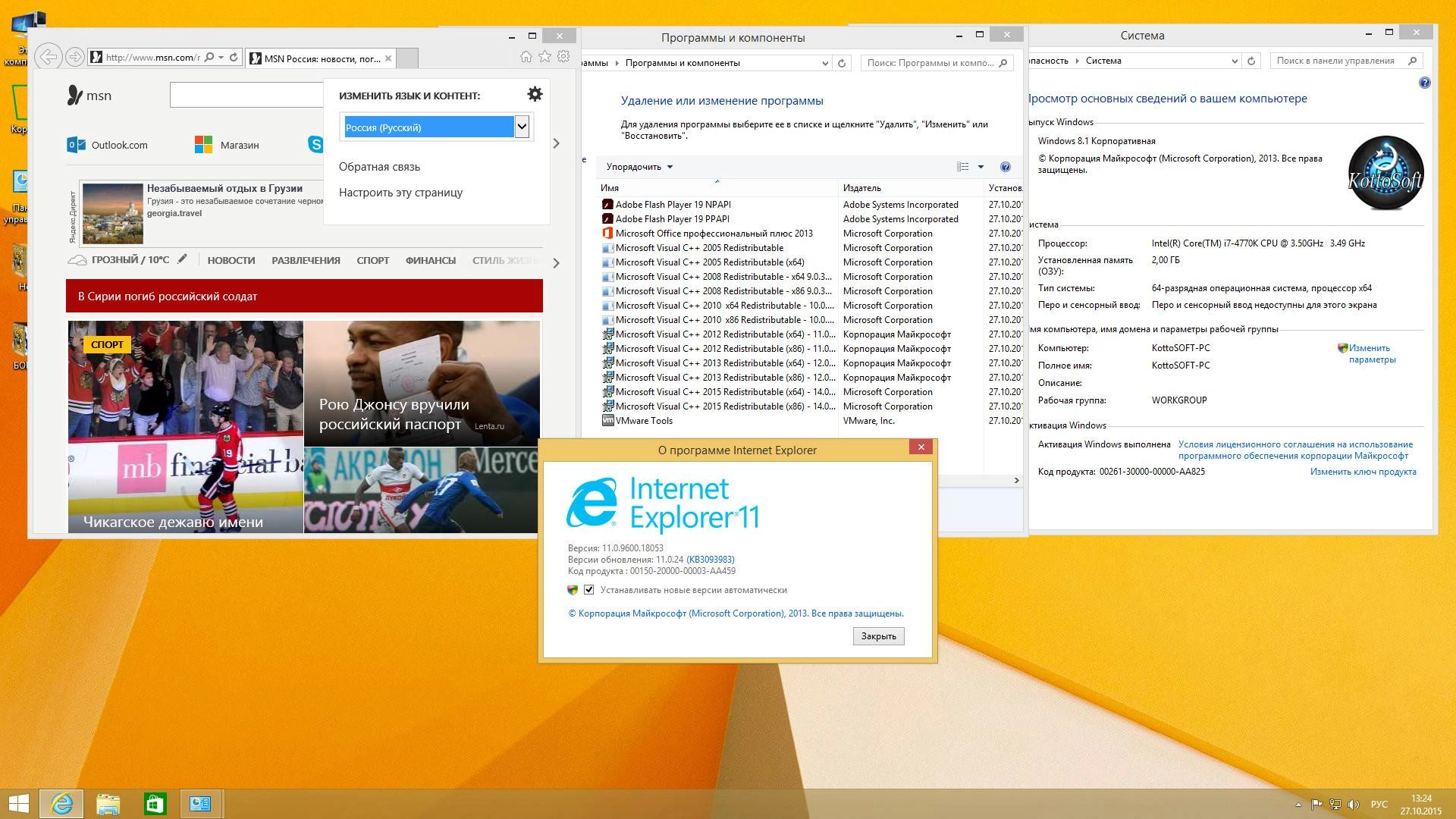Click search magnifier in IE address bar
Image resolution: width=1456 pixels, height=819 pixels.
tap(209, 57)
